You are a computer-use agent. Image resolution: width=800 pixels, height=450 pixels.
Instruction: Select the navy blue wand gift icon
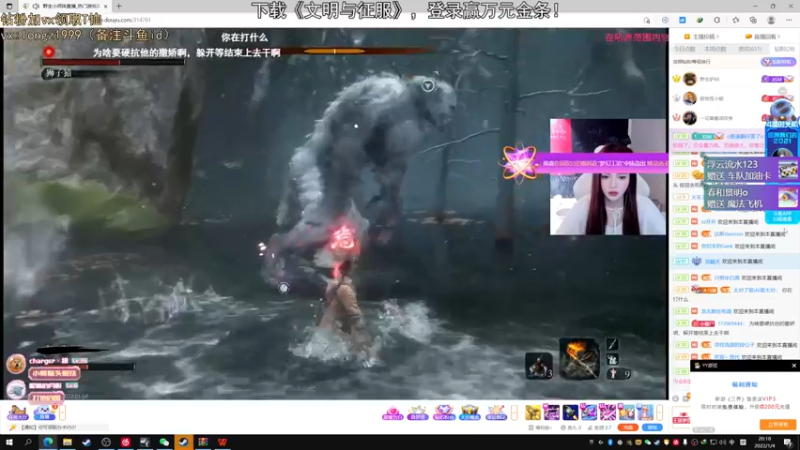click(570, 412)
